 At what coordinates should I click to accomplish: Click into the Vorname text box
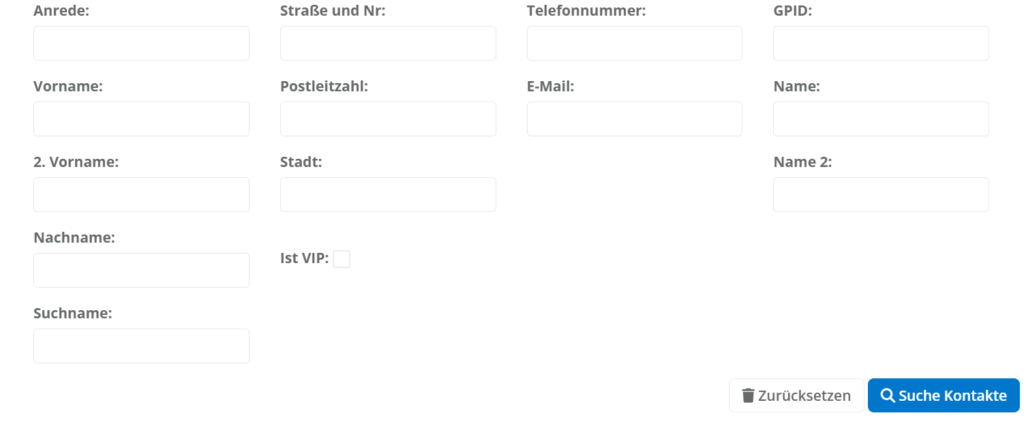141,119
